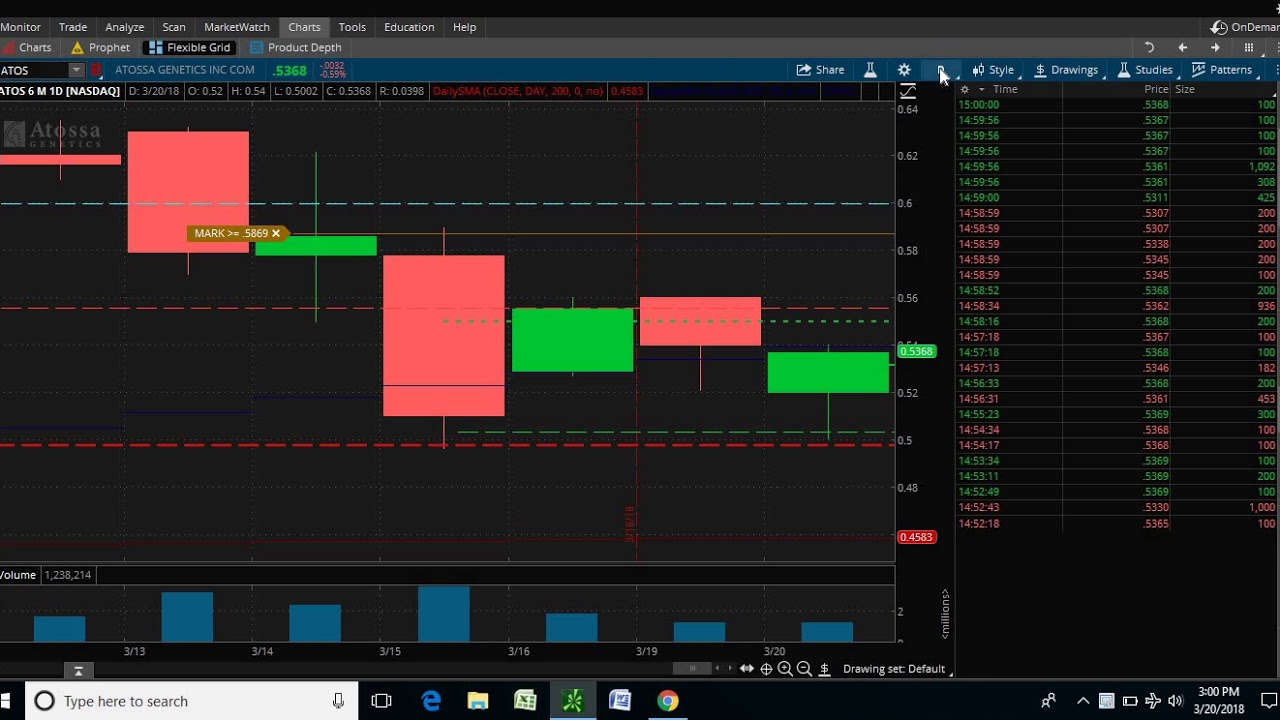The image size is (1280, 720).
Task: Open Word from taskbar
Action: click(620, 701)
